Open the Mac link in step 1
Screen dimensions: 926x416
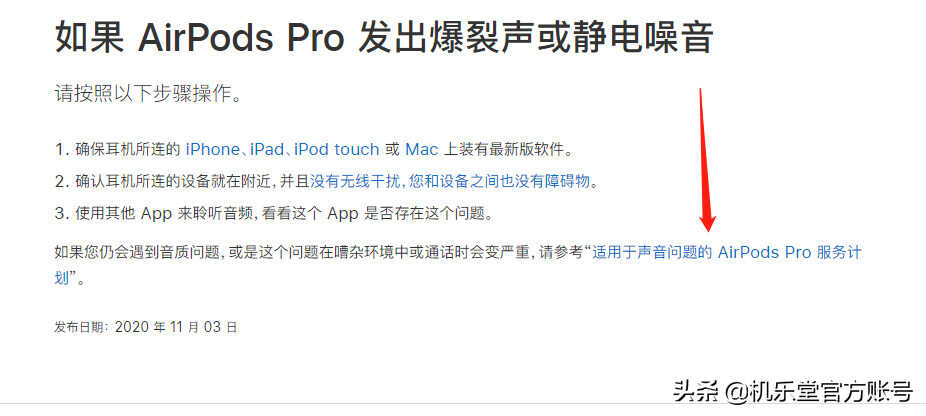422,150
